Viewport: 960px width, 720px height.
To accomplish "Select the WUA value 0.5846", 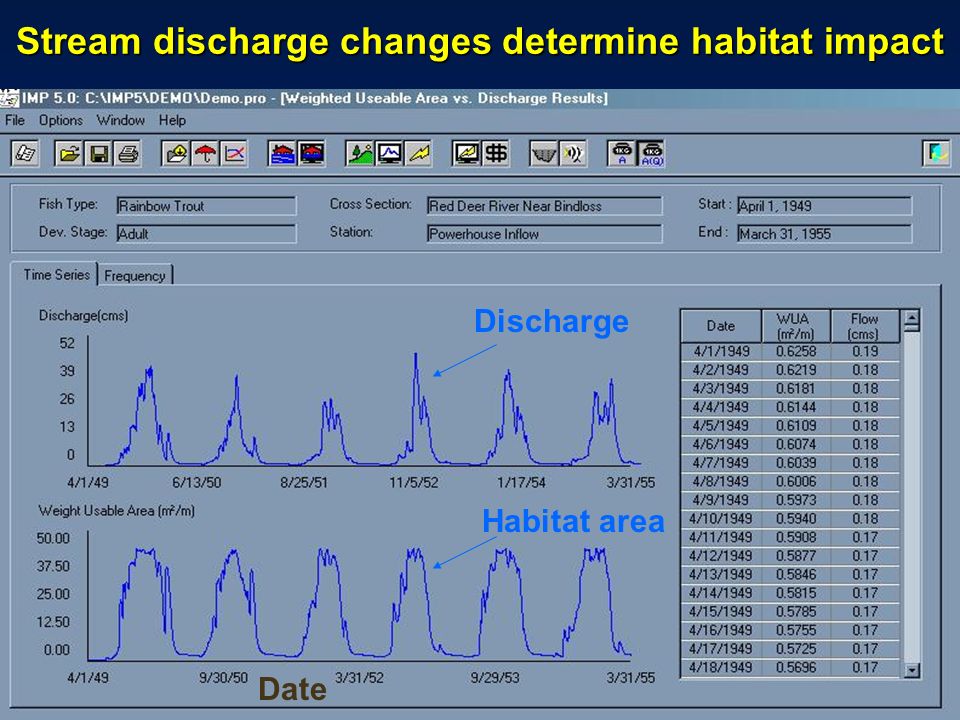I will tap(795, 574).
